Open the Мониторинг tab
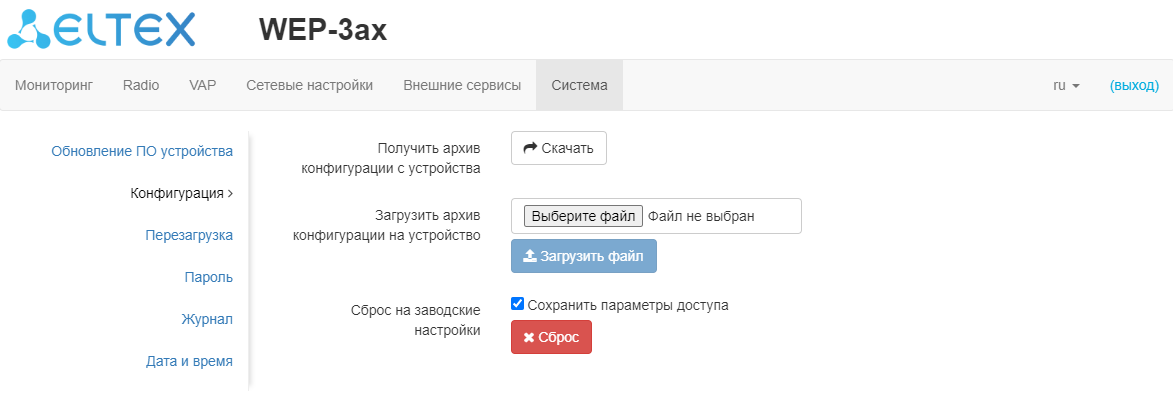 click(54, 85)
